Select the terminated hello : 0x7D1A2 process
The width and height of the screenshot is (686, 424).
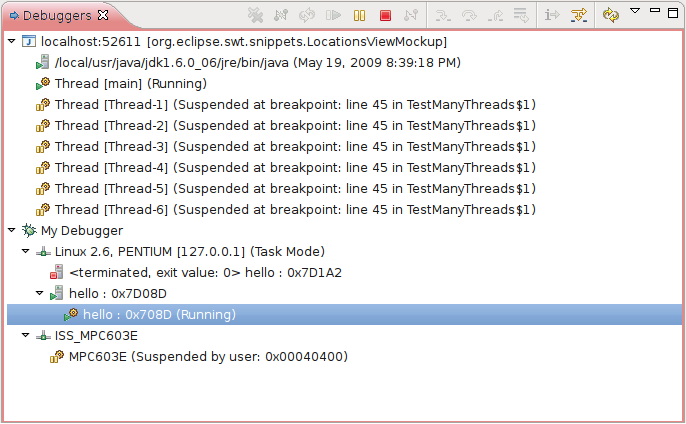[x=196, y=273]
